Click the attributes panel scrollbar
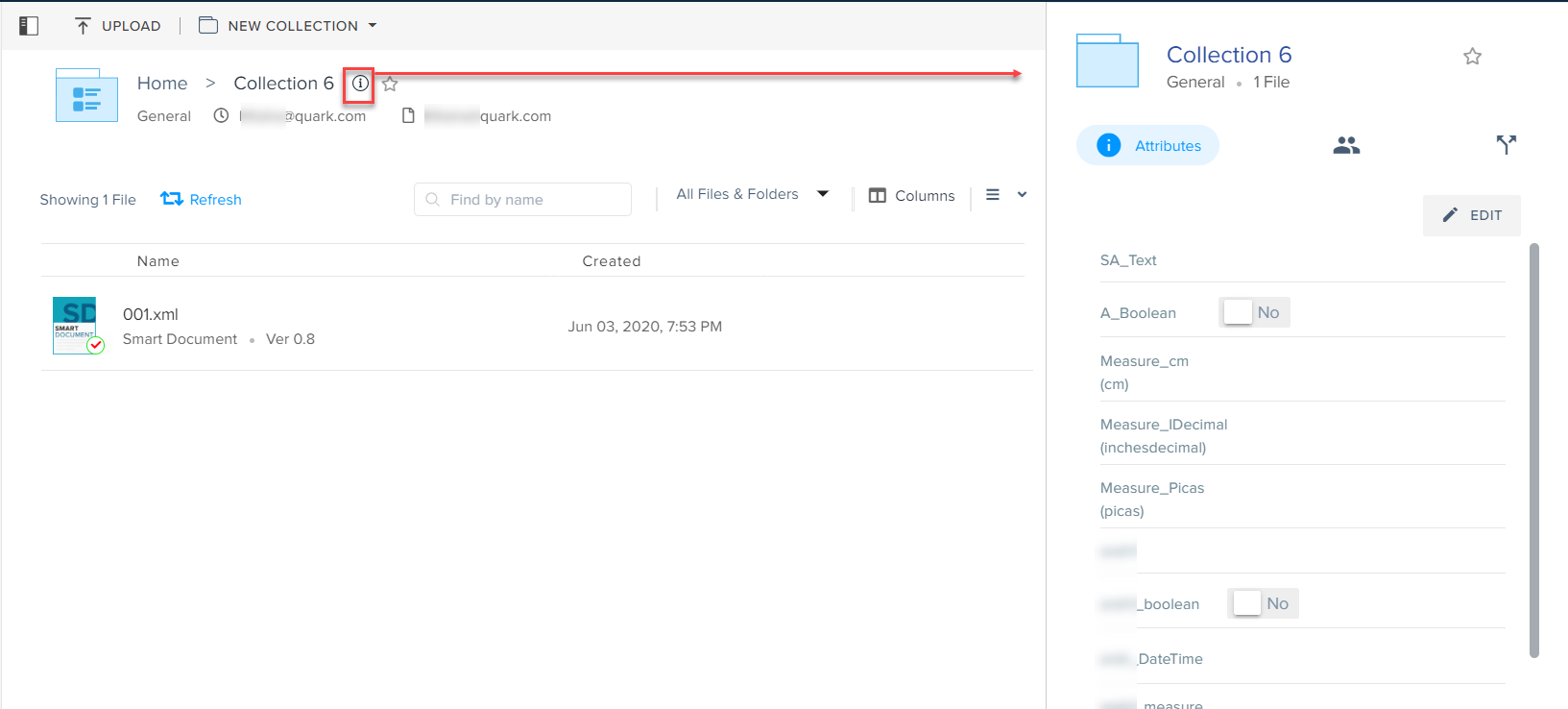 point(1533,450)
